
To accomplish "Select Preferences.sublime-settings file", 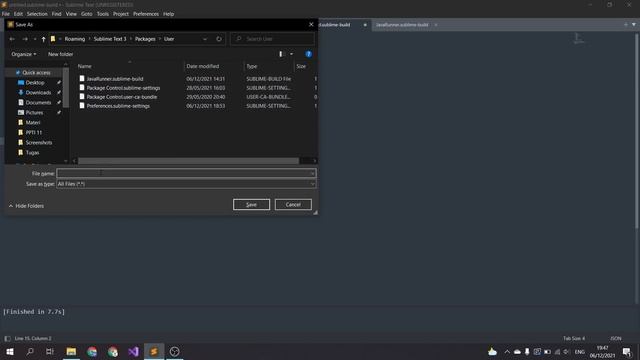I will 118,106.
